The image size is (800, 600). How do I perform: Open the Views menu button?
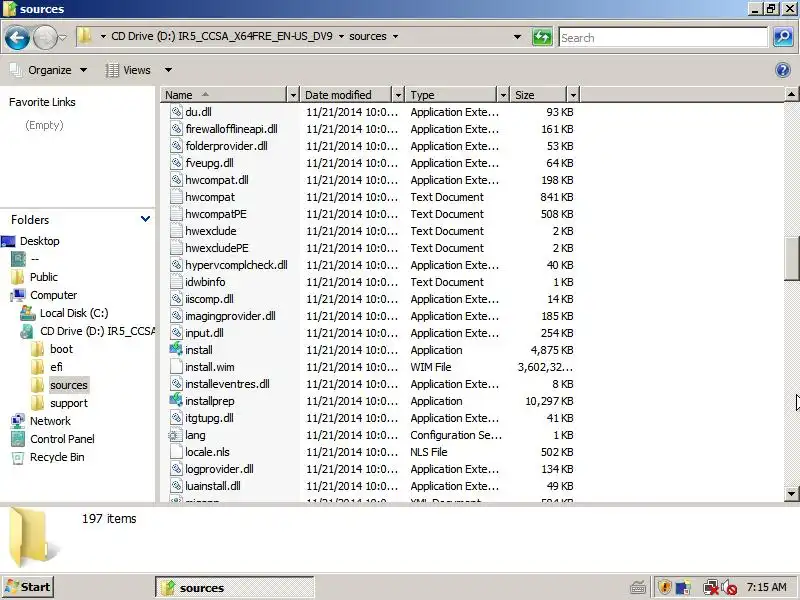(x=128, y=70)
